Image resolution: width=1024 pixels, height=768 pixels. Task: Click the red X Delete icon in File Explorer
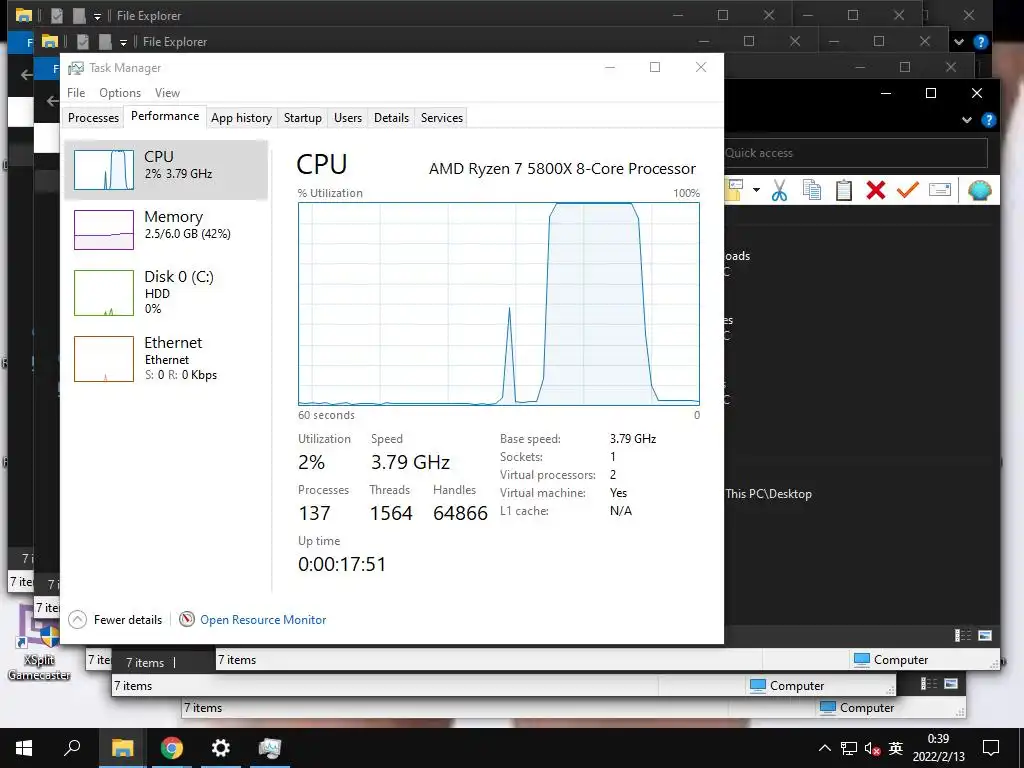(876, 190)
